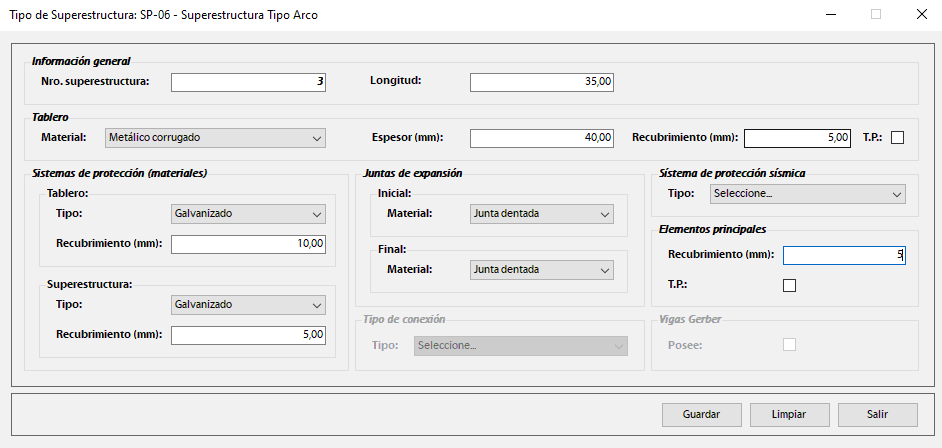Focus Tablero Recubrimiento field showing 10,00
This screenshot has height=448, width=942.
coord(248,244)
